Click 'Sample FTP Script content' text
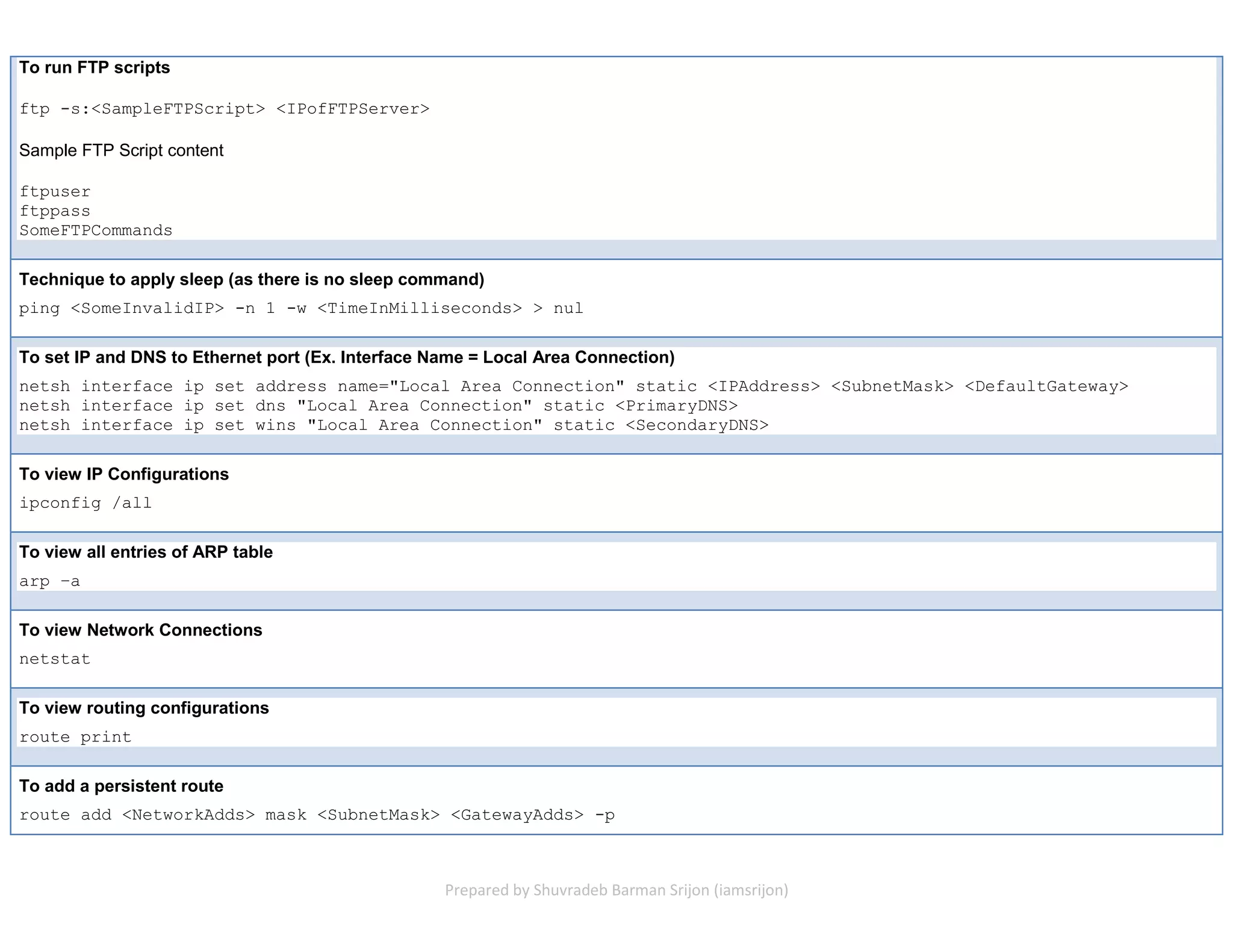The height and width of the screenshot is (952, 1233). tap(121, 150)
